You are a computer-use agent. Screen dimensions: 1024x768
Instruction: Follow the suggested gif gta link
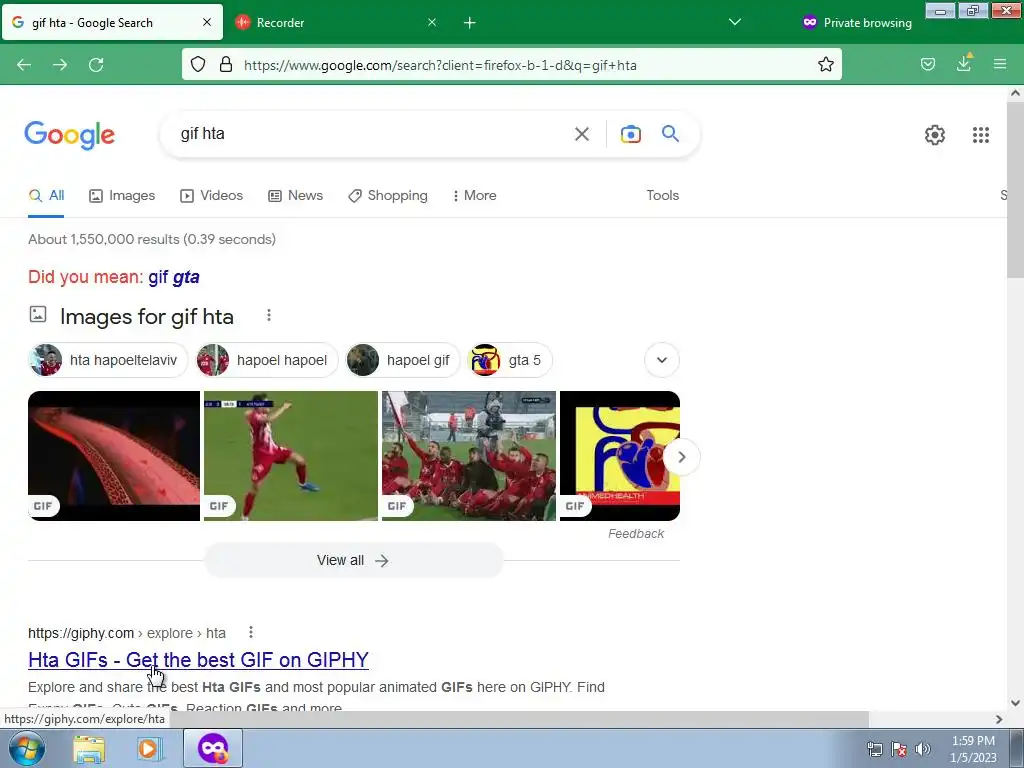(174, 277)
